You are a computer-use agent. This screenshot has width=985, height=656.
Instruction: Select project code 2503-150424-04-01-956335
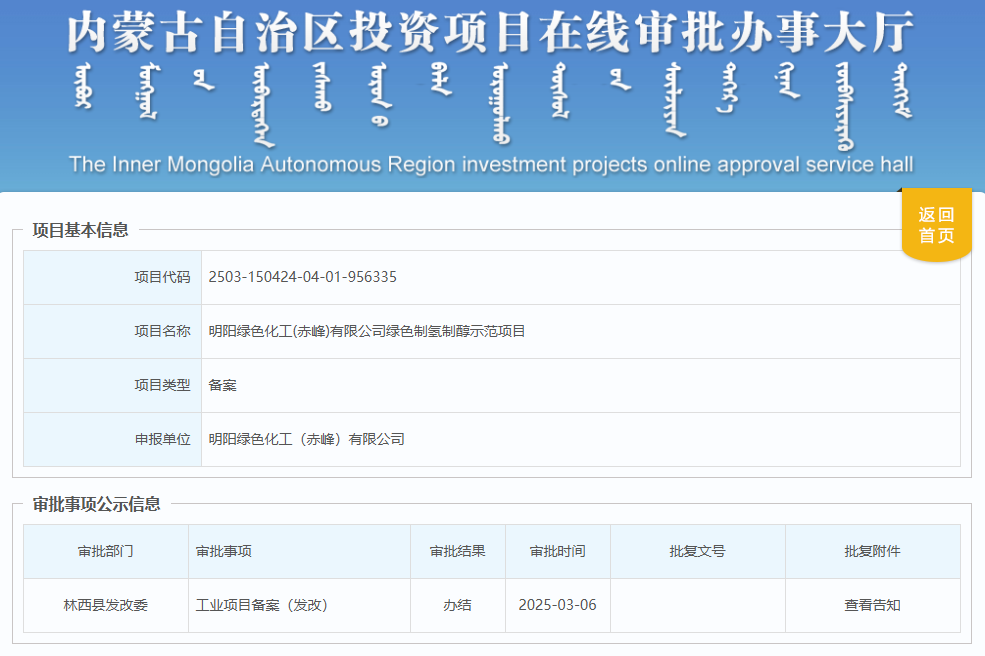[x=302, y=277]
